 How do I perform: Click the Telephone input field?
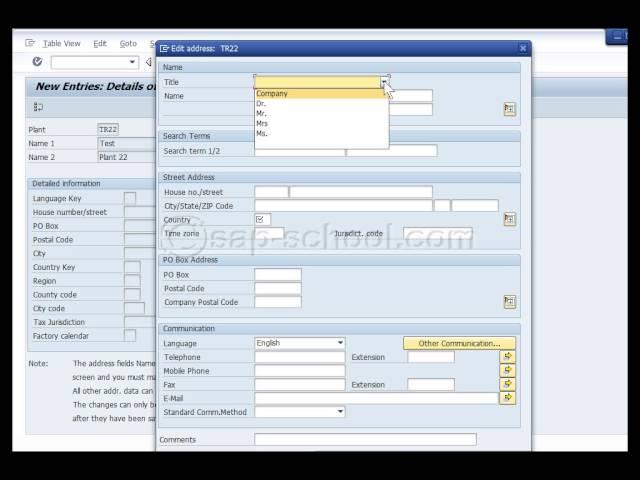point(300,357)
